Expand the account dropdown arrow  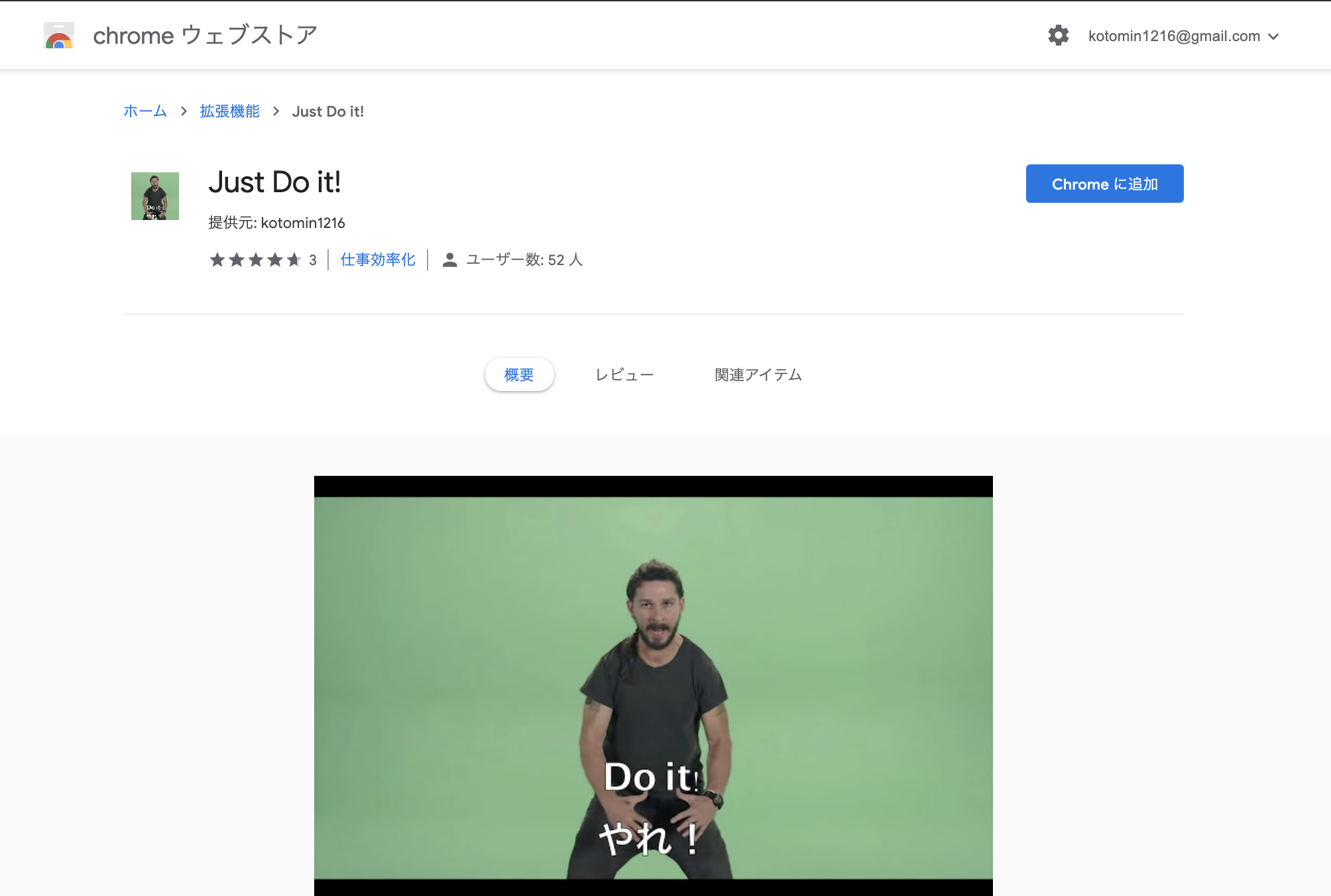pyautogui.click(x=1273, y=36)
